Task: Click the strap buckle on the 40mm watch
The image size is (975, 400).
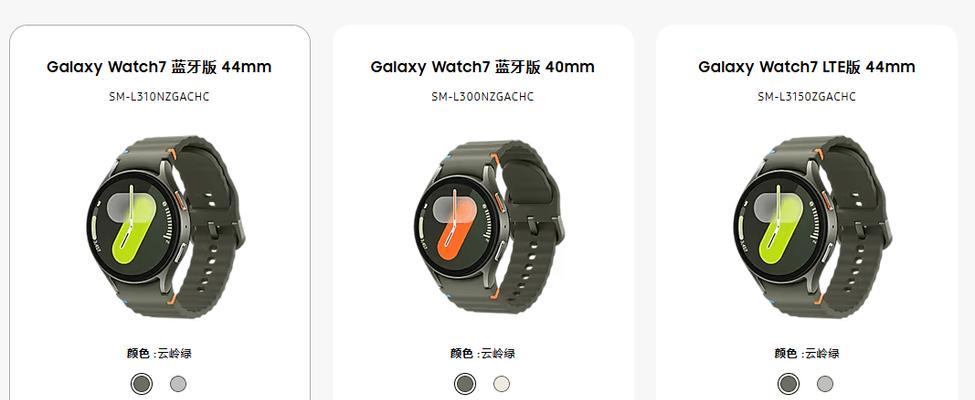Action: 546,226
